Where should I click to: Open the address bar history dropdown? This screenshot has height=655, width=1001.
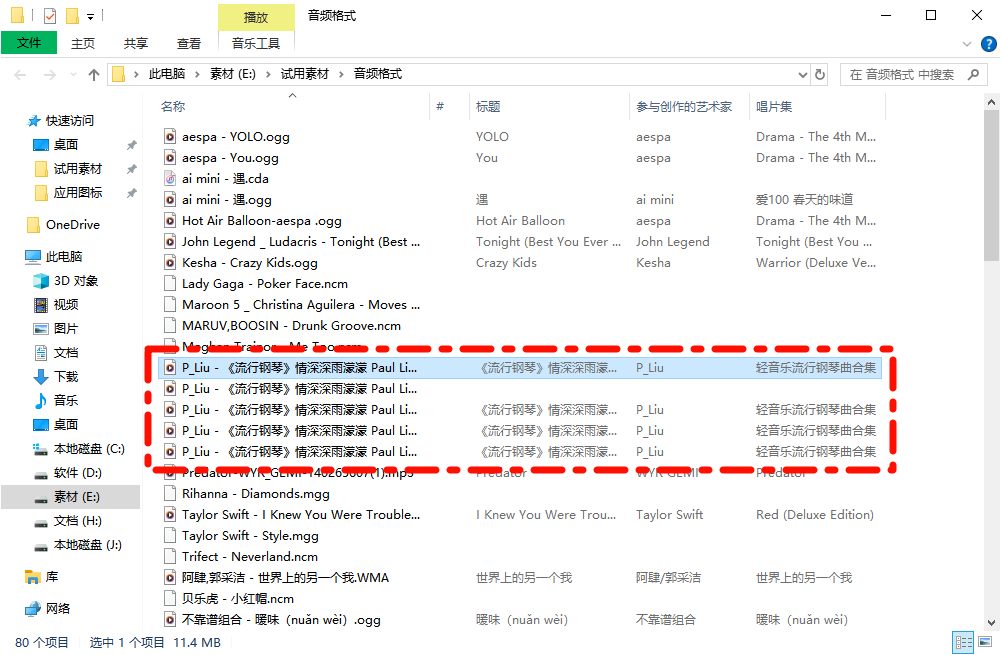pos(802,75)
